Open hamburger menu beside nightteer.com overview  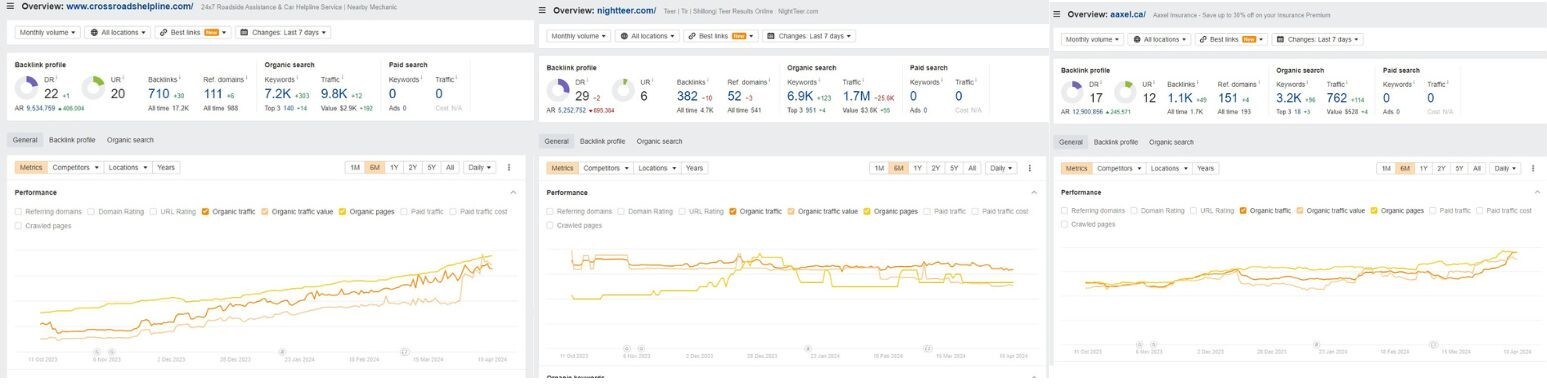[542, 10]
